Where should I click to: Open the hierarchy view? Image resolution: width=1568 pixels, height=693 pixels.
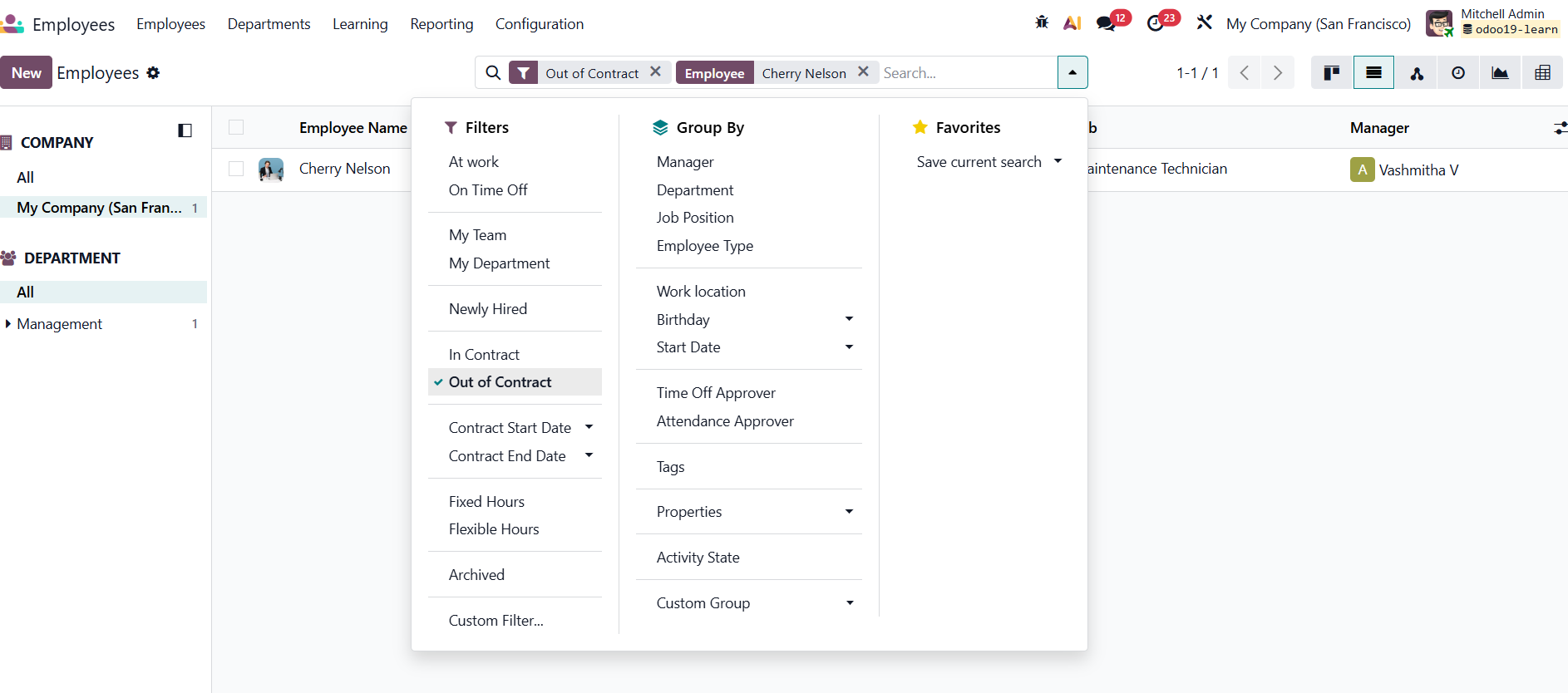click(x=1416, y=73)
